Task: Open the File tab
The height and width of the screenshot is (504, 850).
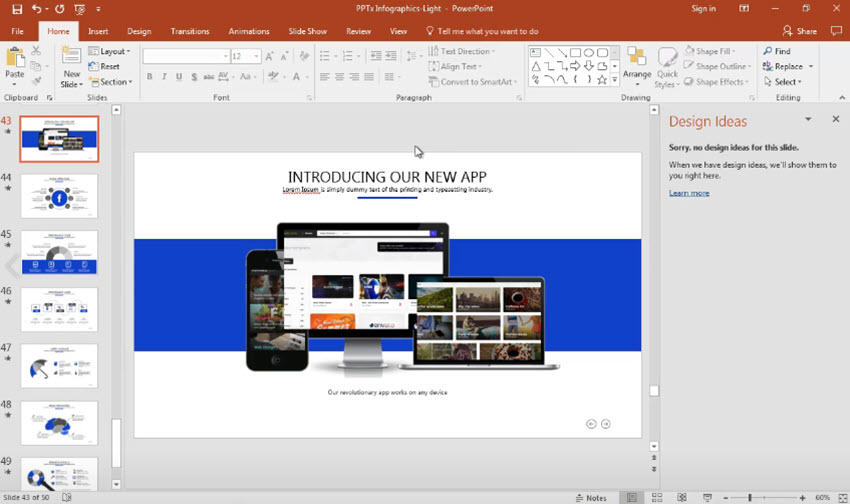Action: coord(17,31)
